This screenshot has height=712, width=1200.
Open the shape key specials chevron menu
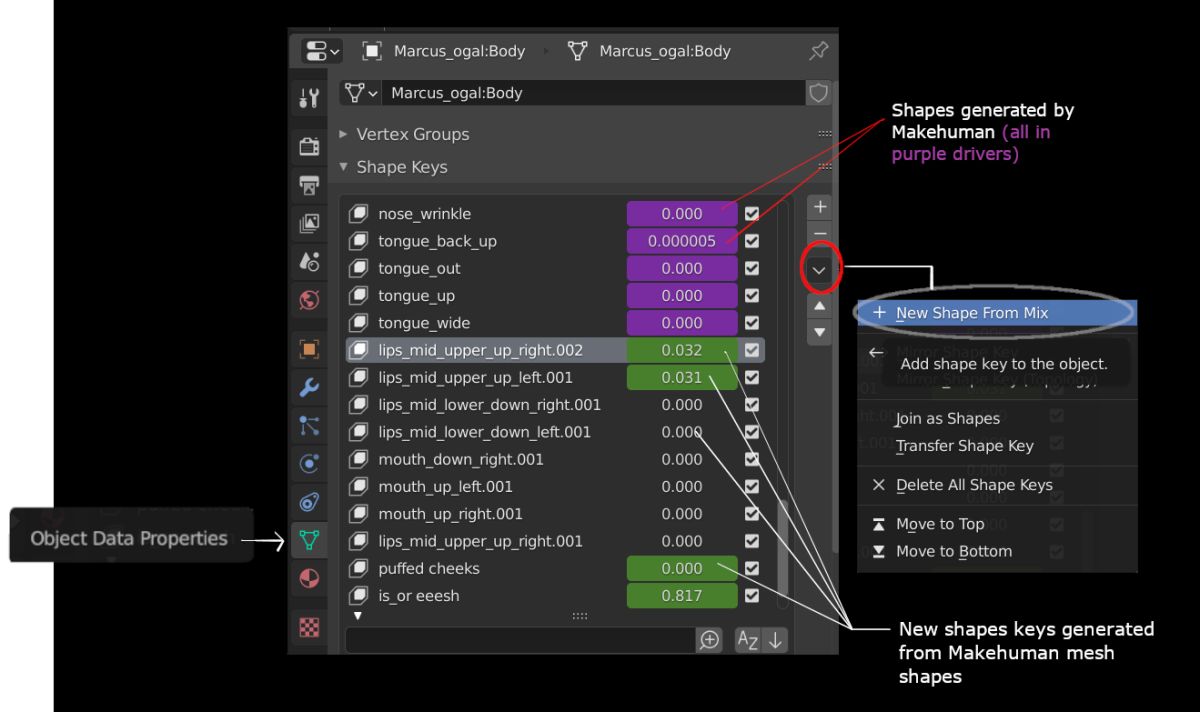pos(819,270)
